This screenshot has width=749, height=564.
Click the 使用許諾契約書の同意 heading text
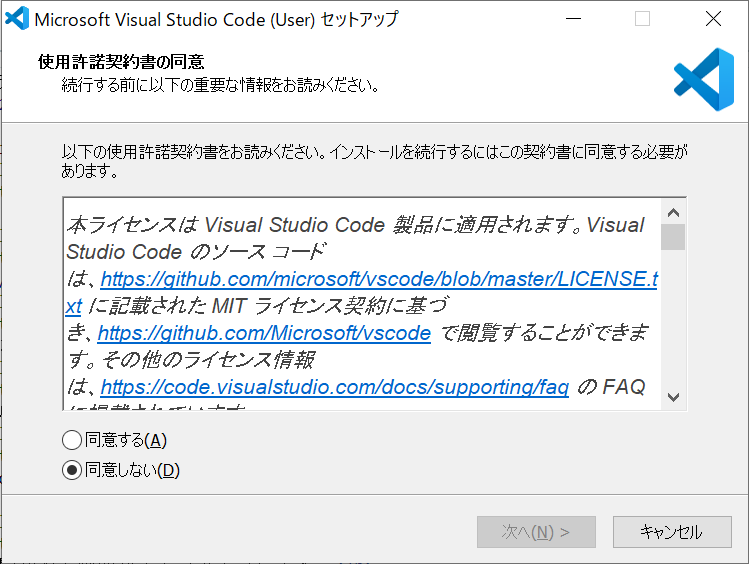pyautogui.click(x=121, y=62)
